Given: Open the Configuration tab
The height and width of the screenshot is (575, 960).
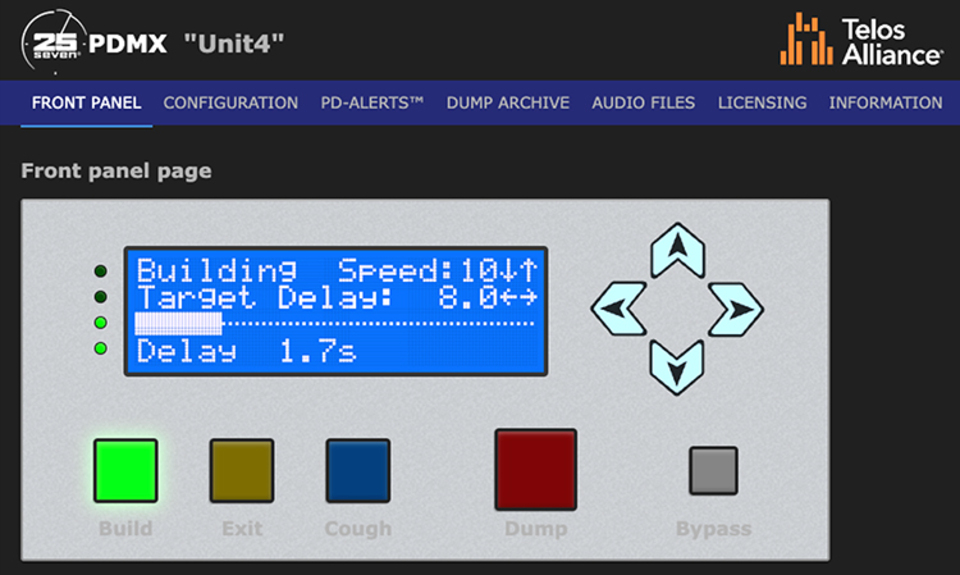Looking at the screenshot, I should click(230, 103).
